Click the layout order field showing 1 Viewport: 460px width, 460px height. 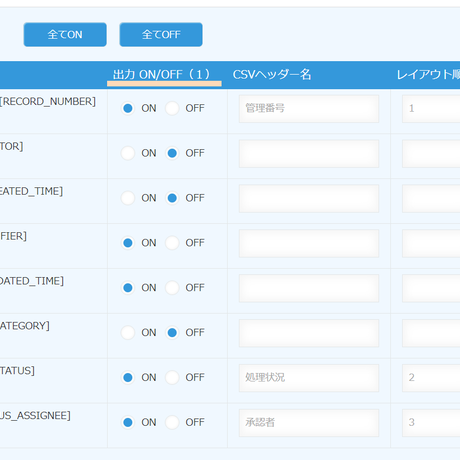tap(431, 109)
